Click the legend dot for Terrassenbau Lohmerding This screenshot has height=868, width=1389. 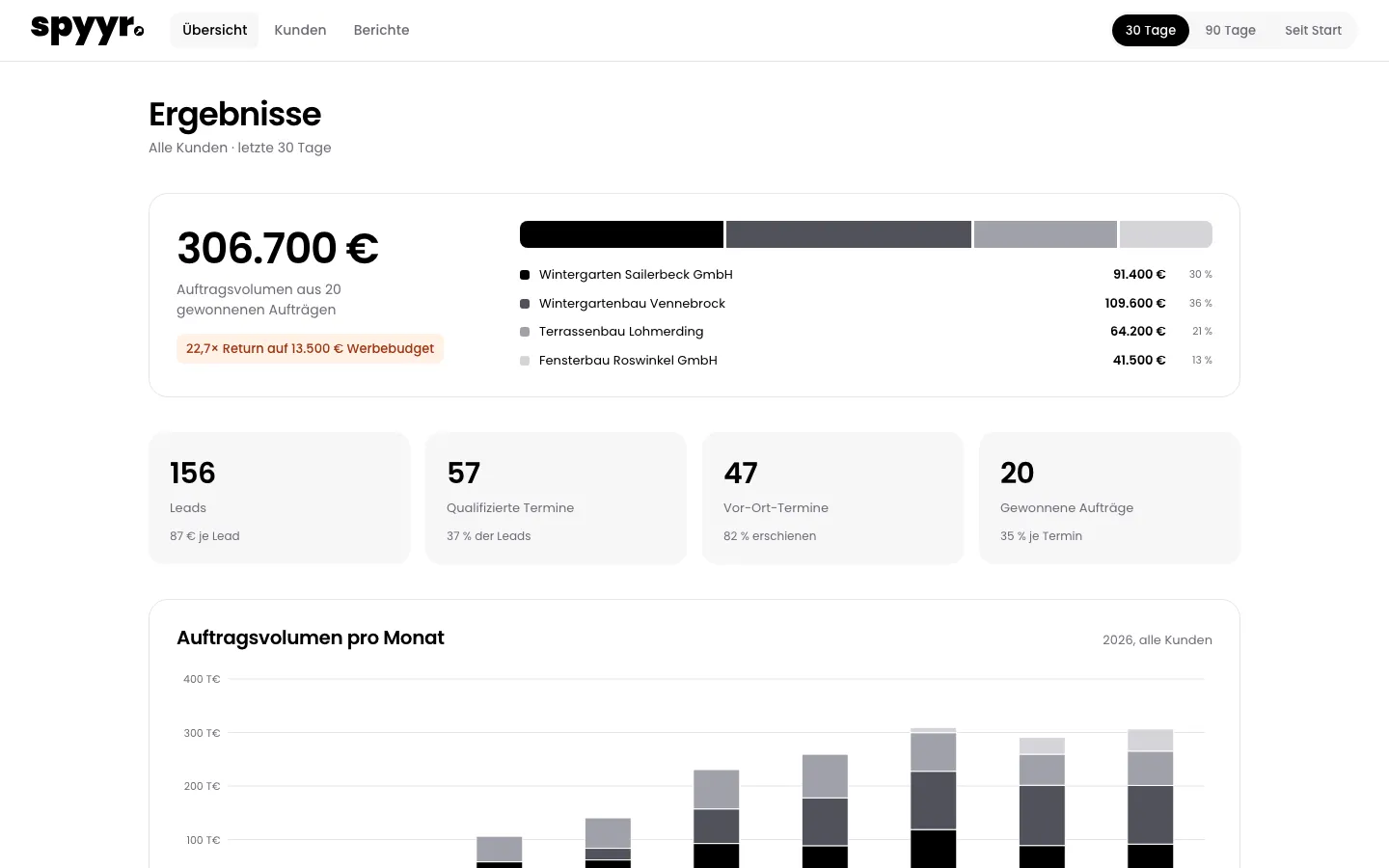pyautogui.click(x=525, y=332)
